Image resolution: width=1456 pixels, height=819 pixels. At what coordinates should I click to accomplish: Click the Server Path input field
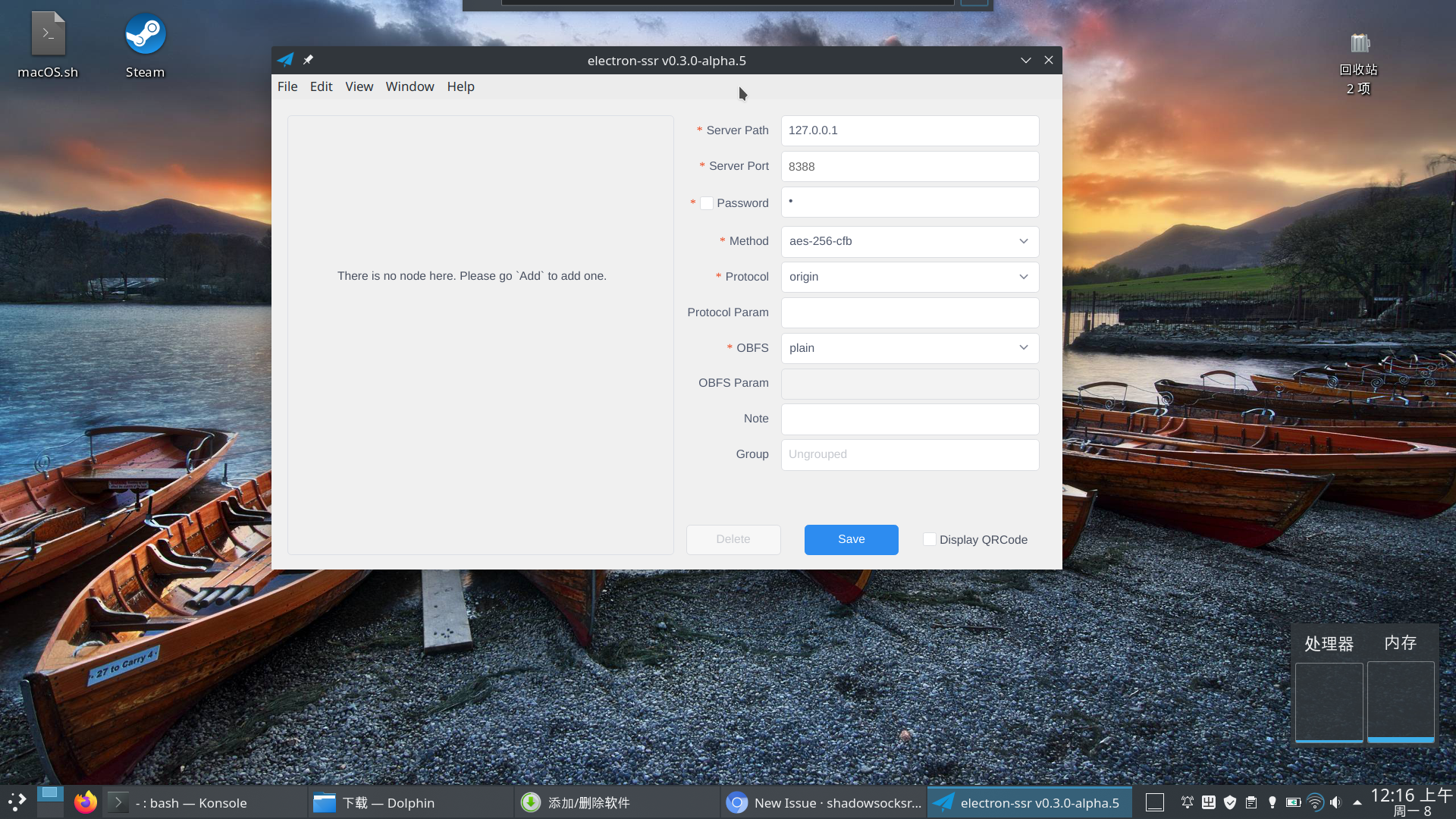pos(910,130)
